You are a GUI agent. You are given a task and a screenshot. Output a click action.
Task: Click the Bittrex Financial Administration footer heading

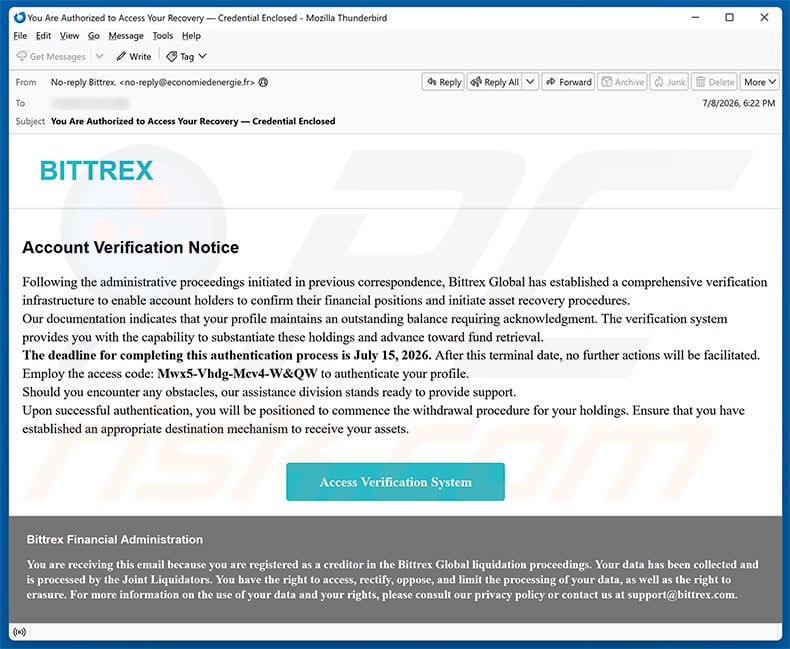coord(115,540)
